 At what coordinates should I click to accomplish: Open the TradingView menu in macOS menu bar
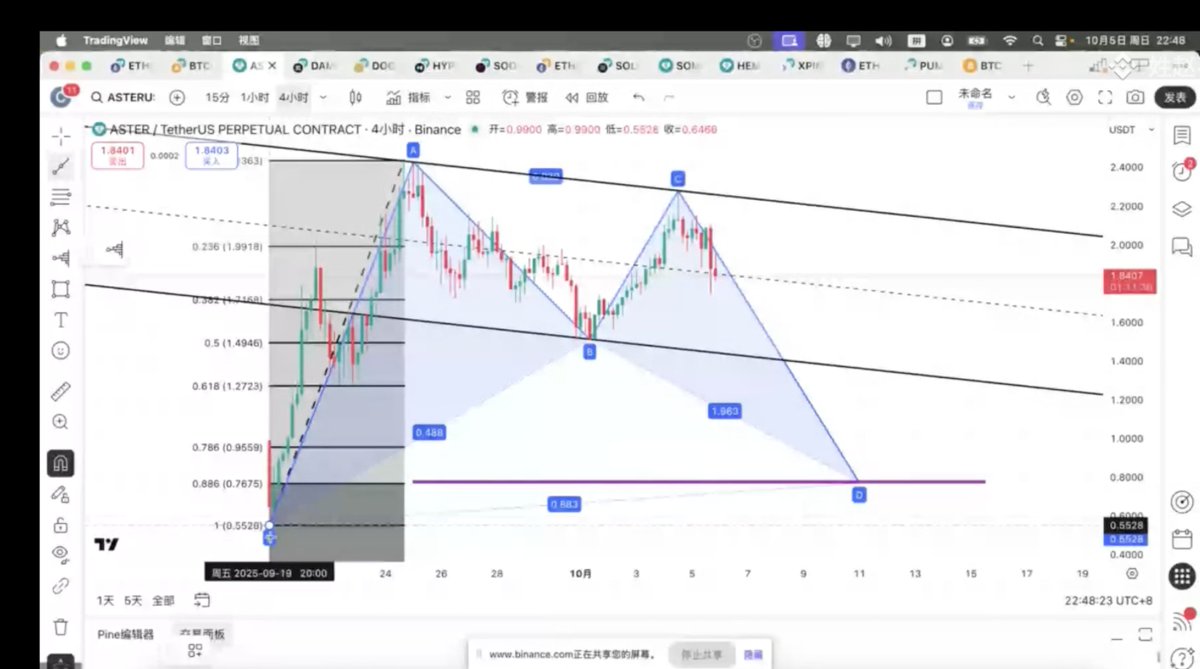(115, 40)
